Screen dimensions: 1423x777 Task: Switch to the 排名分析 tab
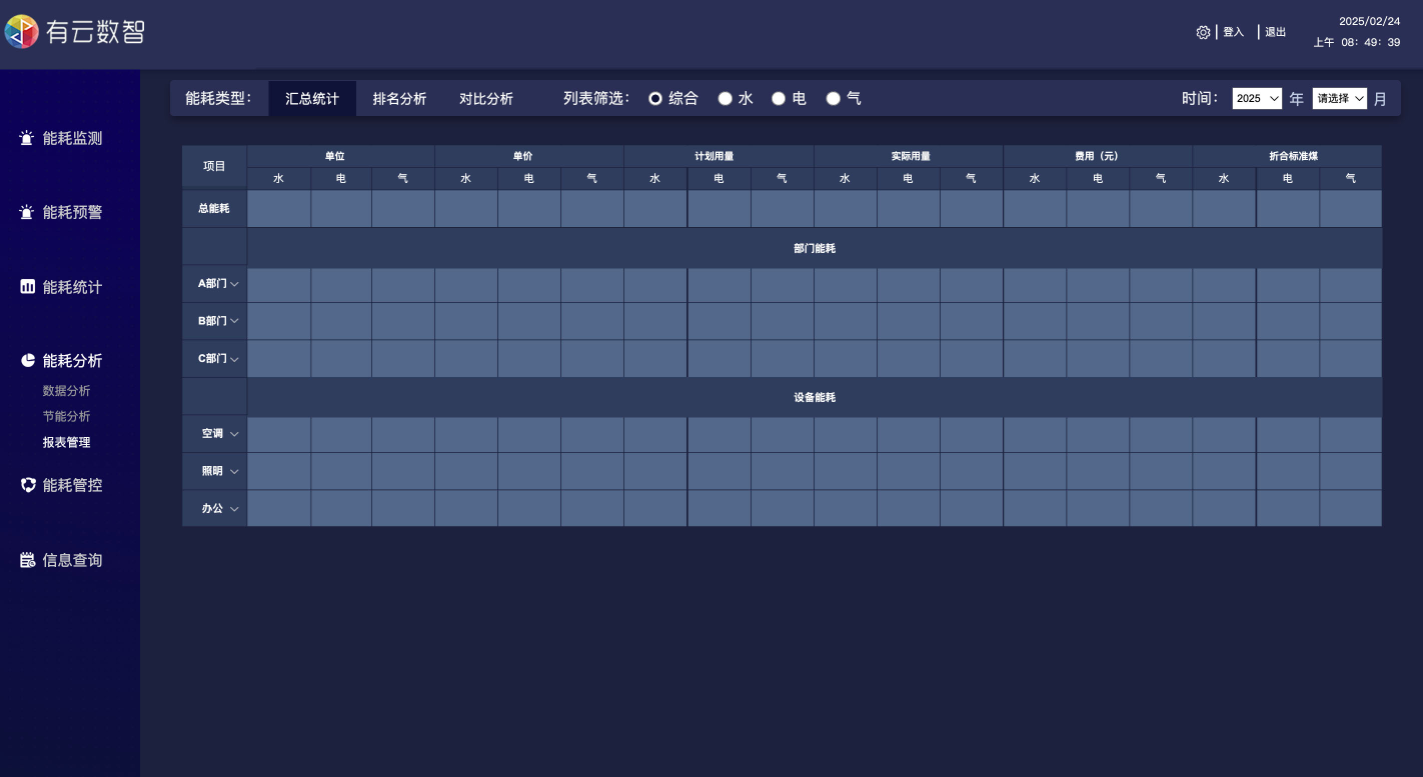click(399, 99)
